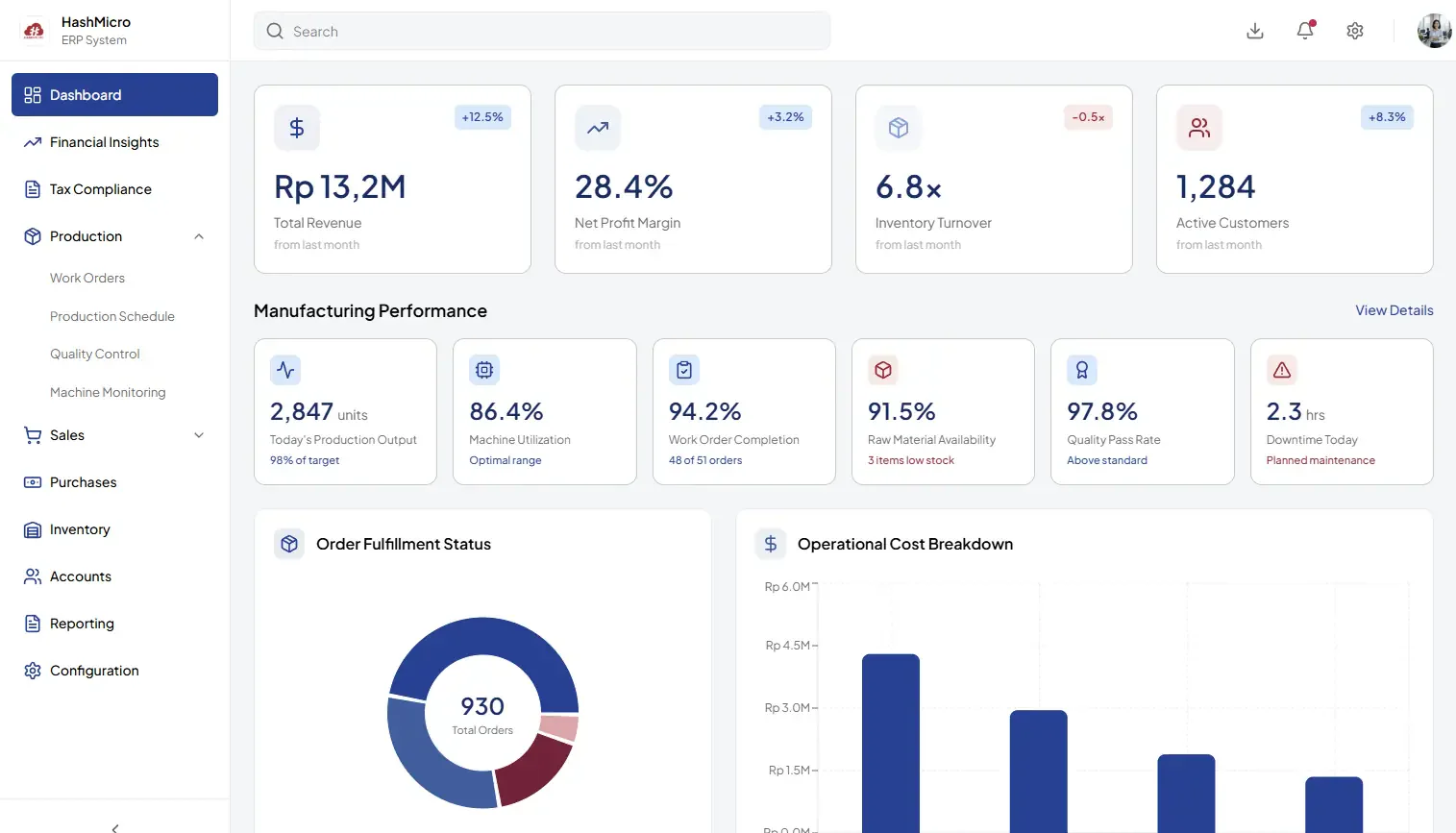This screenshot has height=833, width=1456.
Task: Open Machine Monitoring submenu item
Action: tap(108, 392)
